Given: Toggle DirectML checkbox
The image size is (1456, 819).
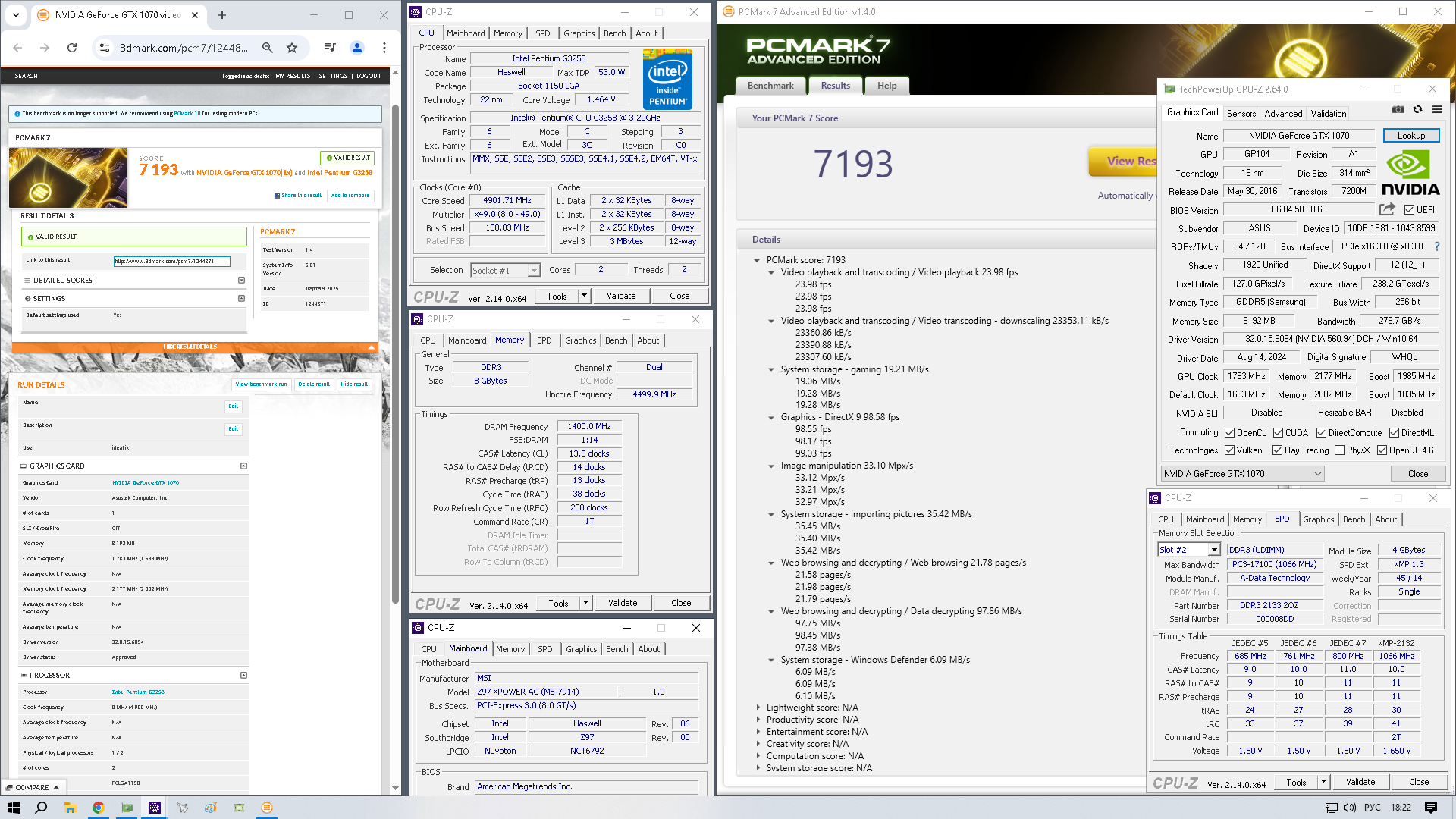Looking at the screenshot, I should click(1394, 433).
